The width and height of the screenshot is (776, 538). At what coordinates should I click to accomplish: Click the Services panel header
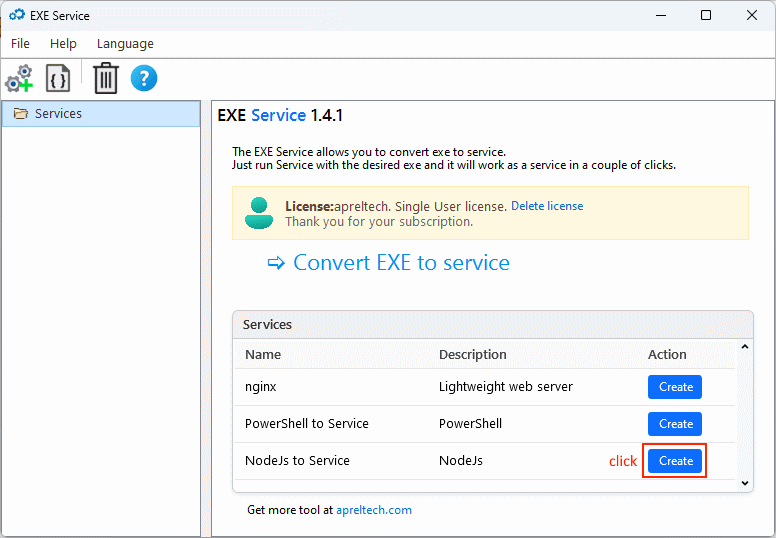(x=493, y=325)
